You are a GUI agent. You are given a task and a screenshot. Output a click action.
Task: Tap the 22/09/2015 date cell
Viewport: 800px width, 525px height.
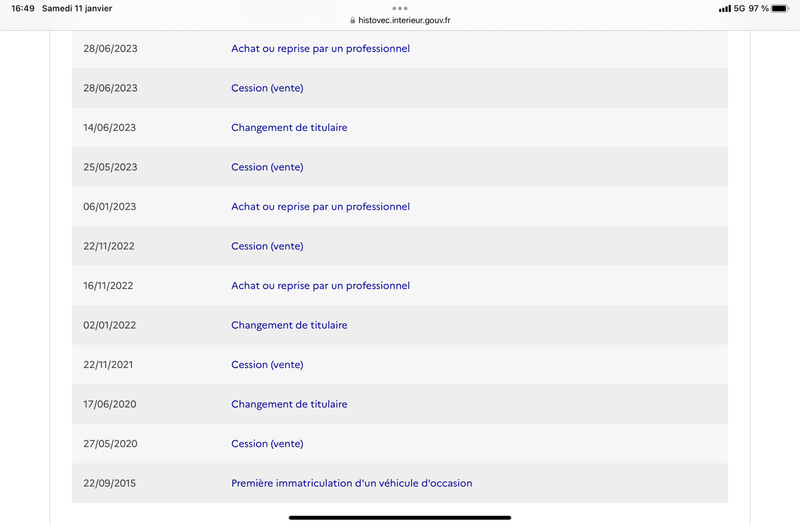pyautogui.click(x=110, y=483)
